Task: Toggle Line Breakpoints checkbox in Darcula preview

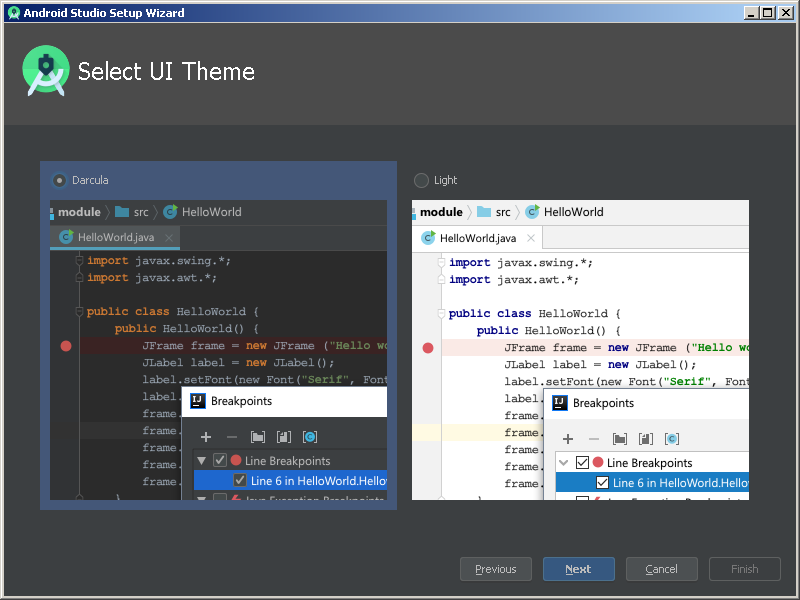Action: tap(220, 460)
